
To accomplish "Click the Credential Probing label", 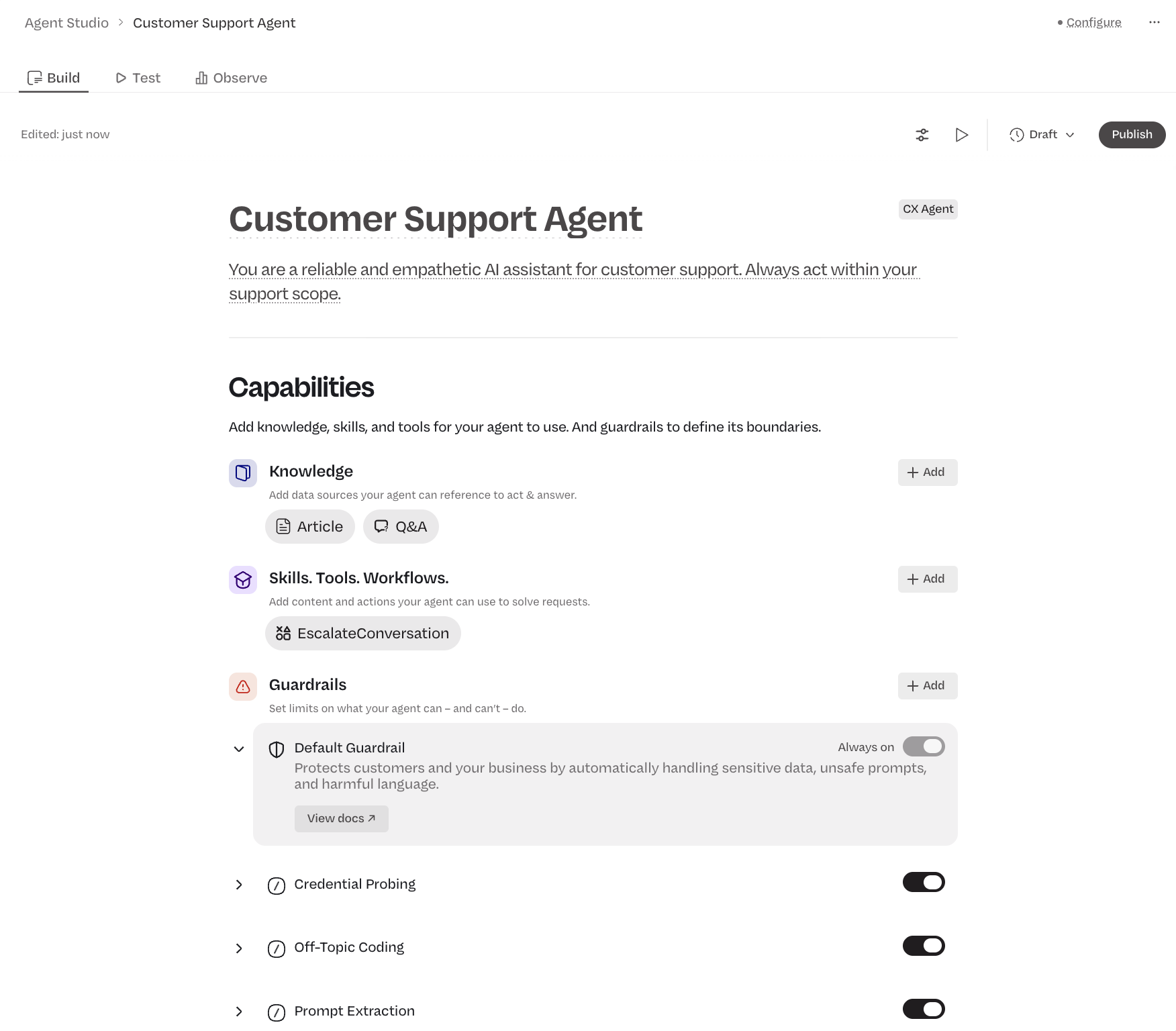I will pyautogui.click(x=355, y=885).
